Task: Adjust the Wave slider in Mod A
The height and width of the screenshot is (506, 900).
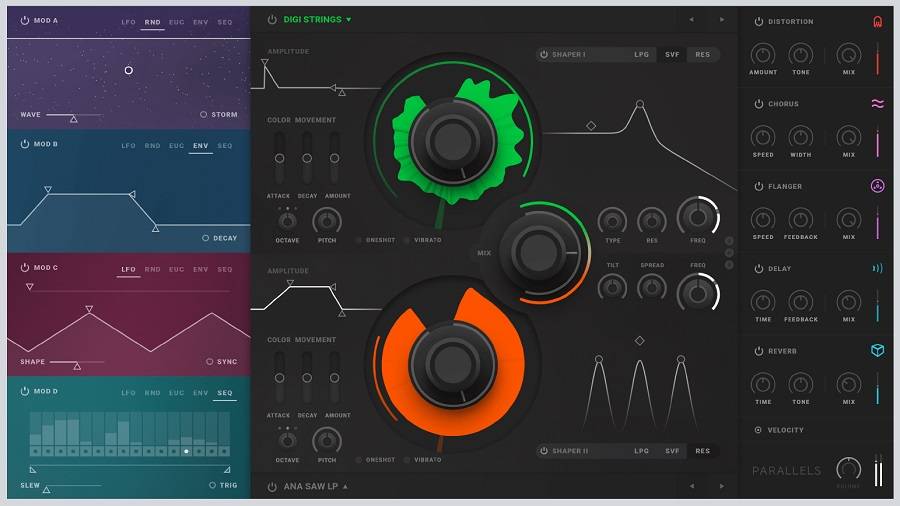Action: pos(73,118)
